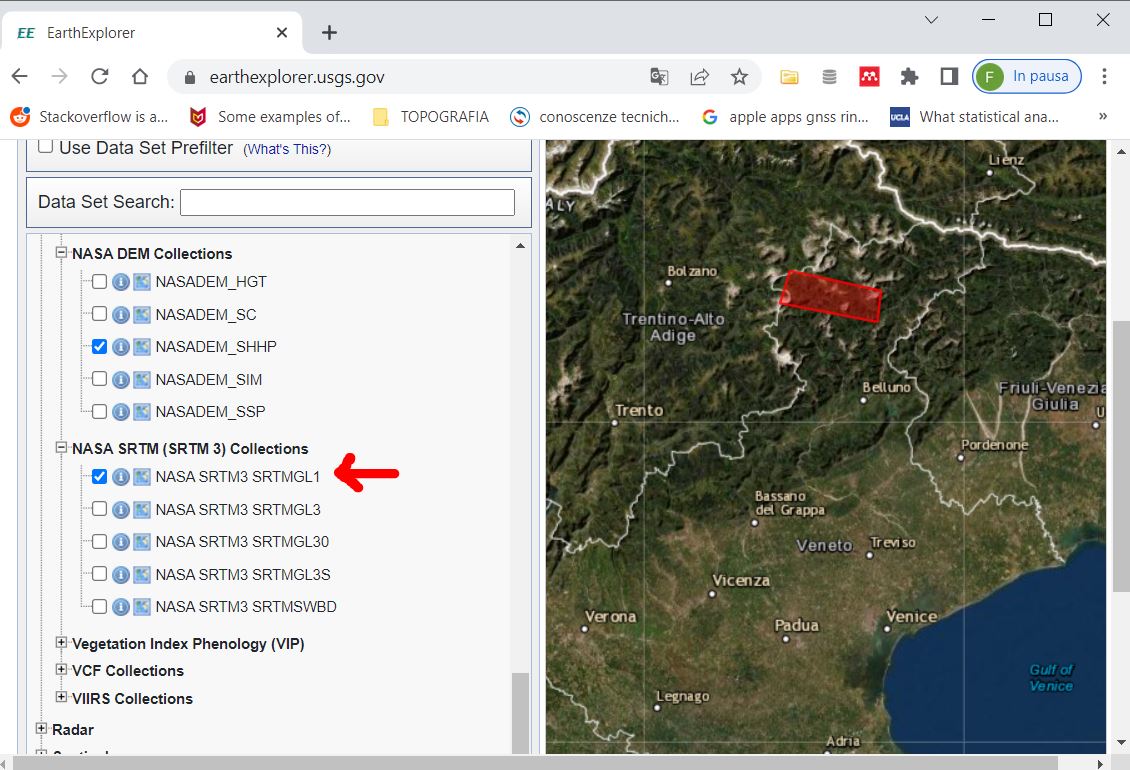Open info icon for NASADEM_HGT dataset

click(x=121, y=282)
